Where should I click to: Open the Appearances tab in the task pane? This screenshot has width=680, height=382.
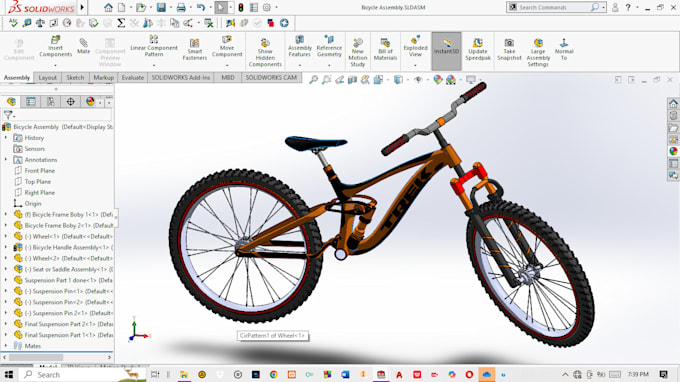(x=673, y=151)
